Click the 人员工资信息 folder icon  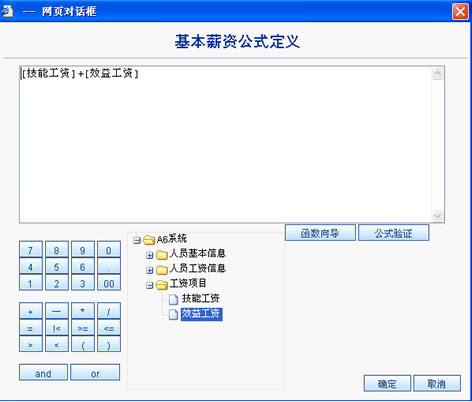click(x=162, y=269)
